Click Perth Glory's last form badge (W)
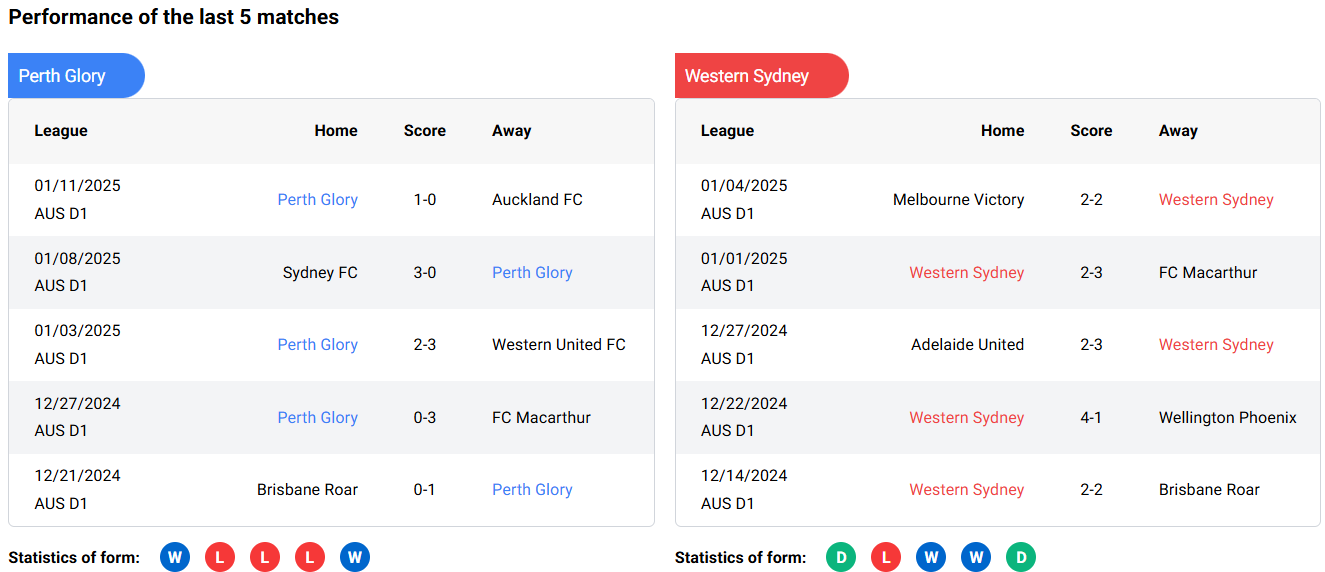Screen dimensions: 1325x572 pos(355,557)
